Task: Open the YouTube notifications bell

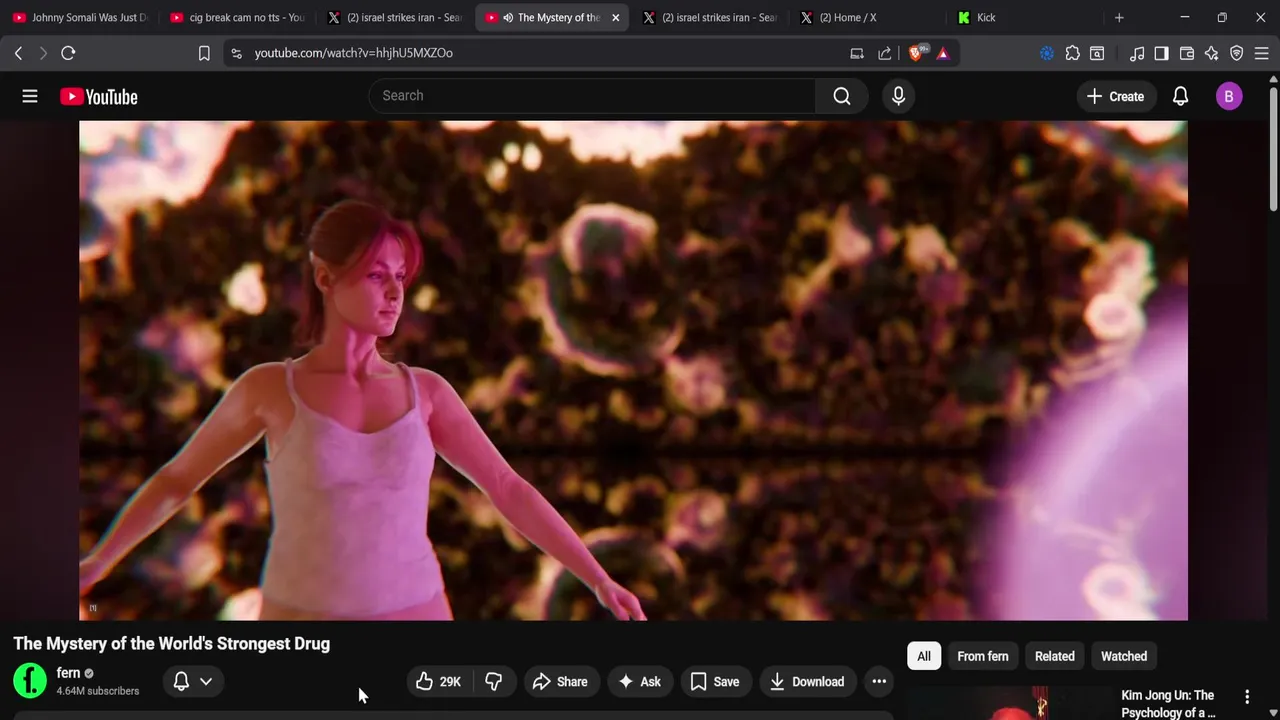Action: tap(1180, 96)
